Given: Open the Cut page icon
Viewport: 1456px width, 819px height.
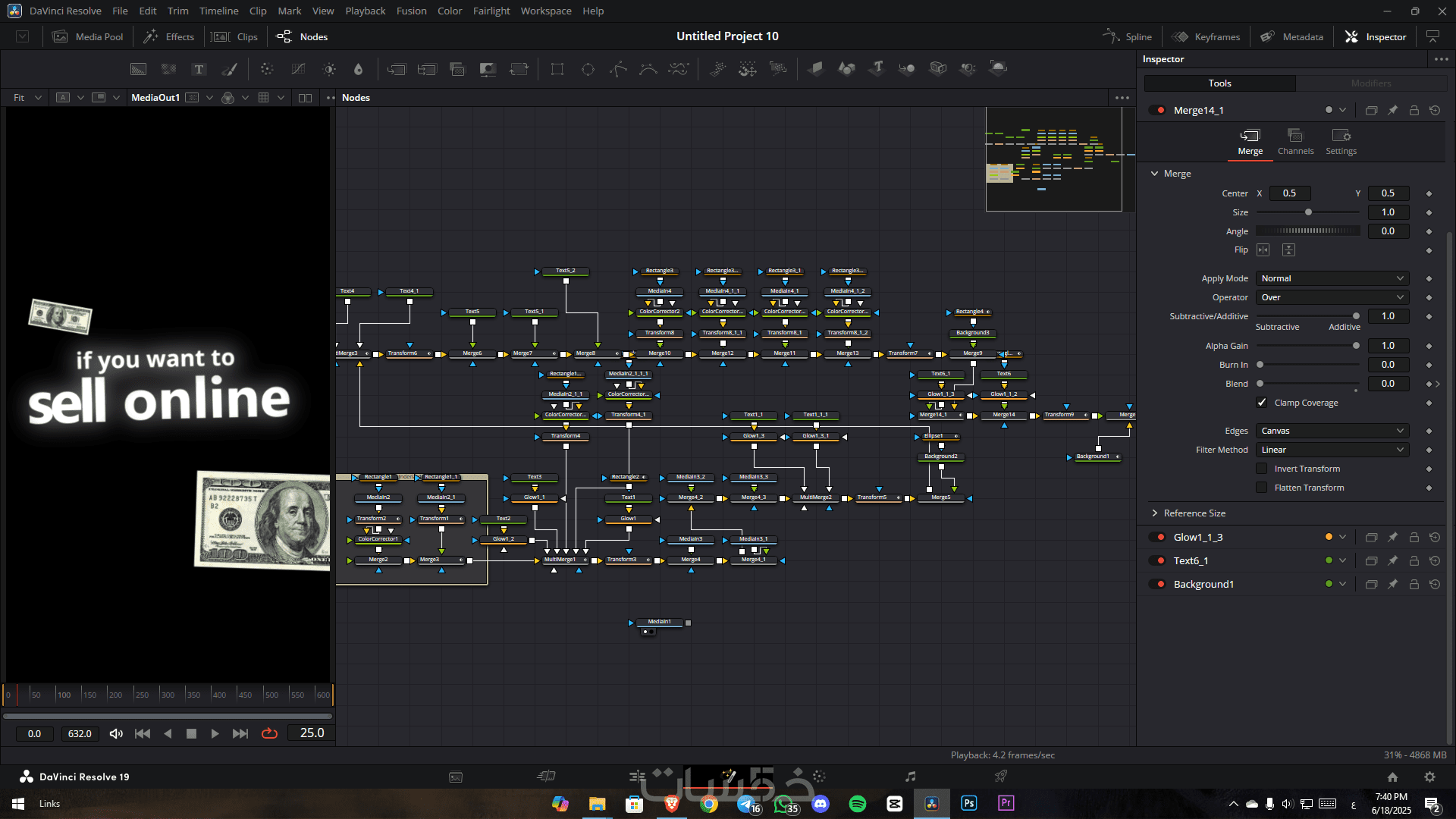Looking at the screenshot, I should tap(546, 776).
